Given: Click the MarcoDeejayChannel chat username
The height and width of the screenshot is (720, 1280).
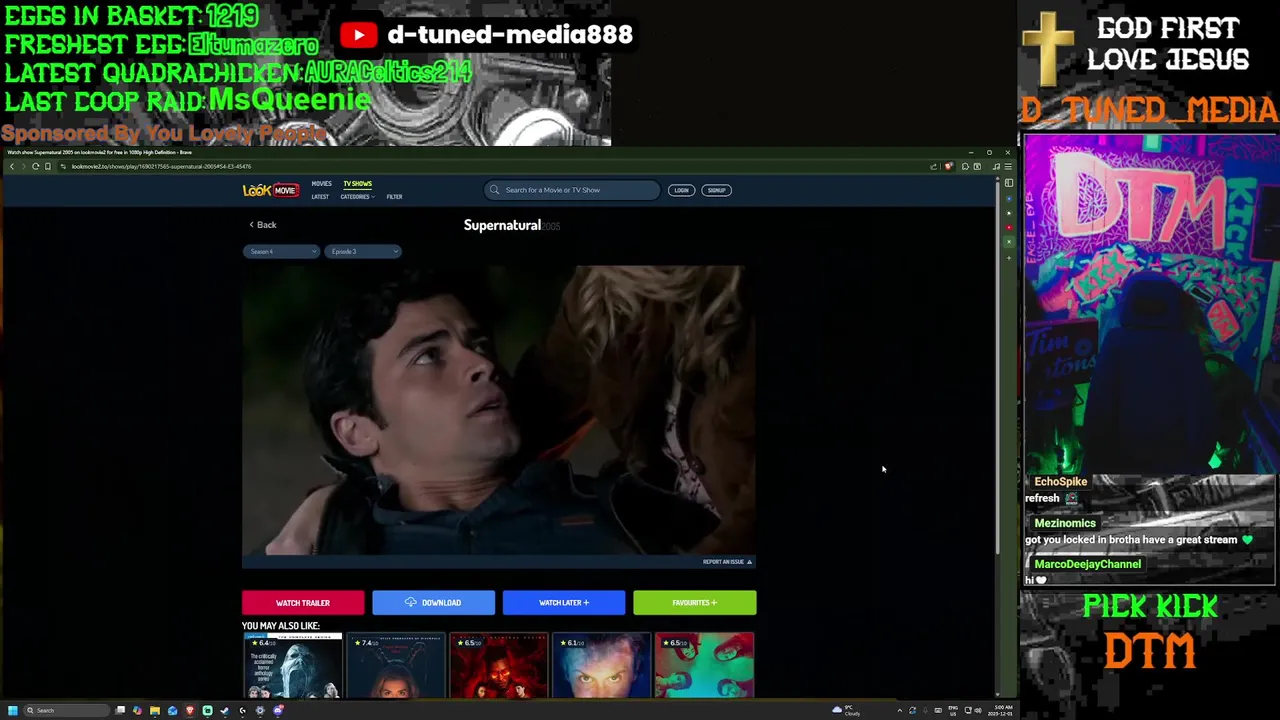Looking at the screenshot, I should tap(1087, 564).
